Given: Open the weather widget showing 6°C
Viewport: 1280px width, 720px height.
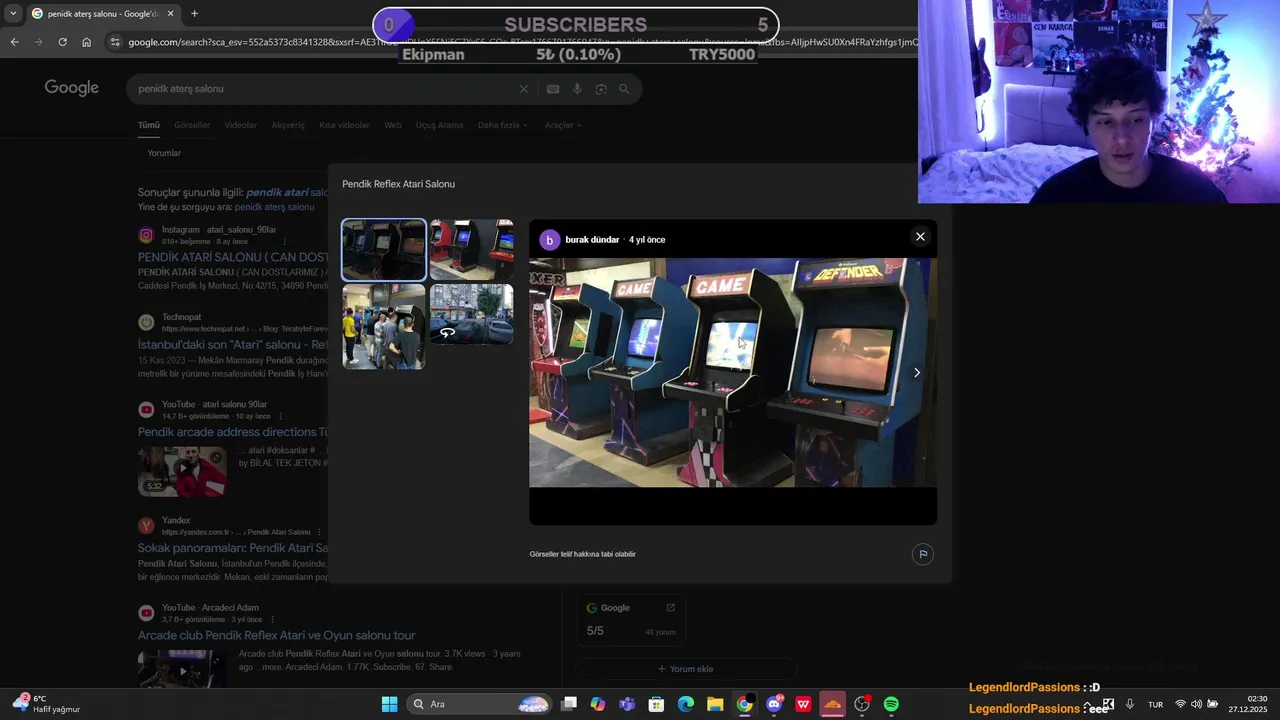Looking at the screenshot, I should [46, 704].
